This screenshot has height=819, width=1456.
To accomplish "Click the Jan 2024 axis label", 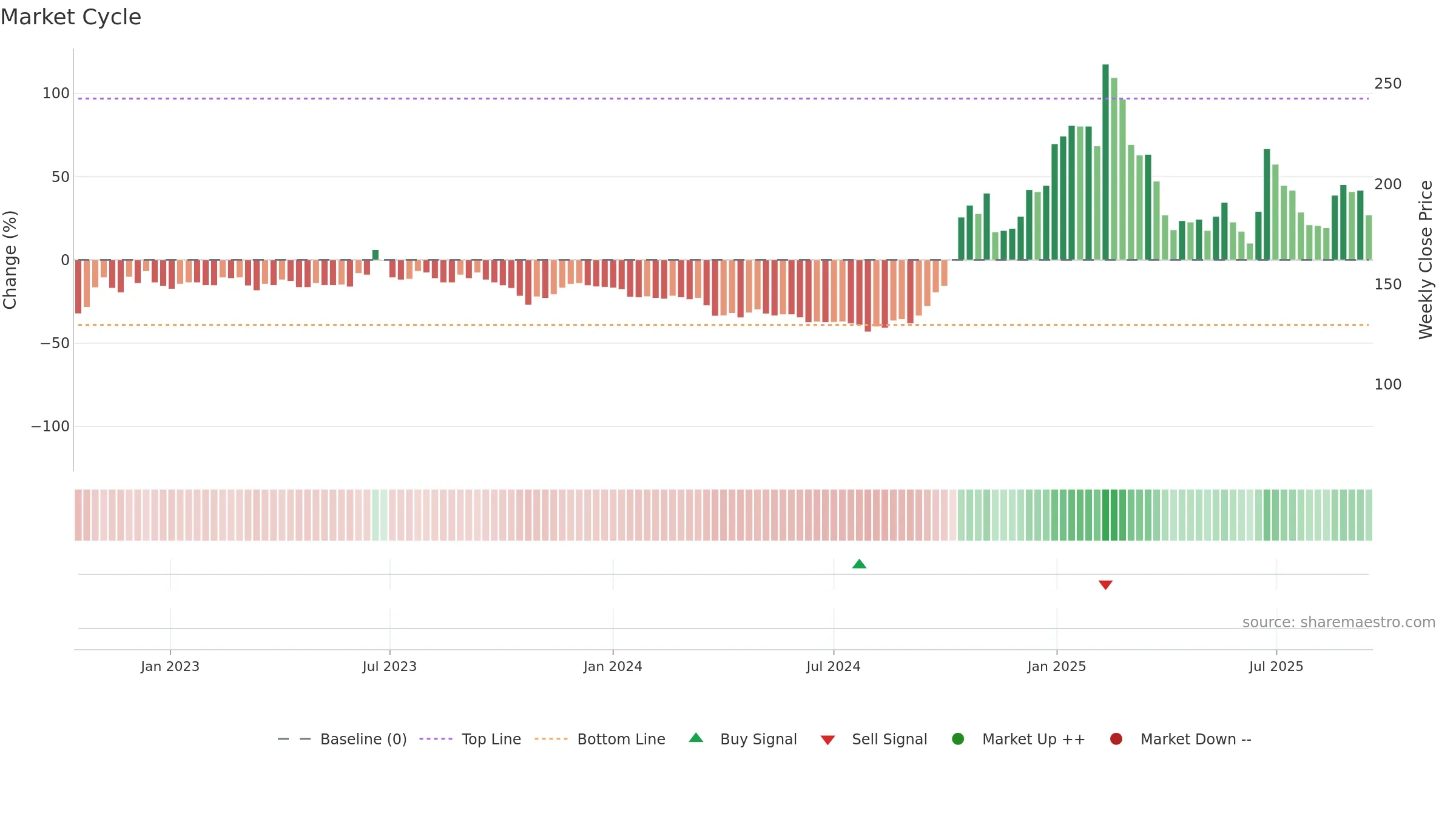I will pos(613,667).
